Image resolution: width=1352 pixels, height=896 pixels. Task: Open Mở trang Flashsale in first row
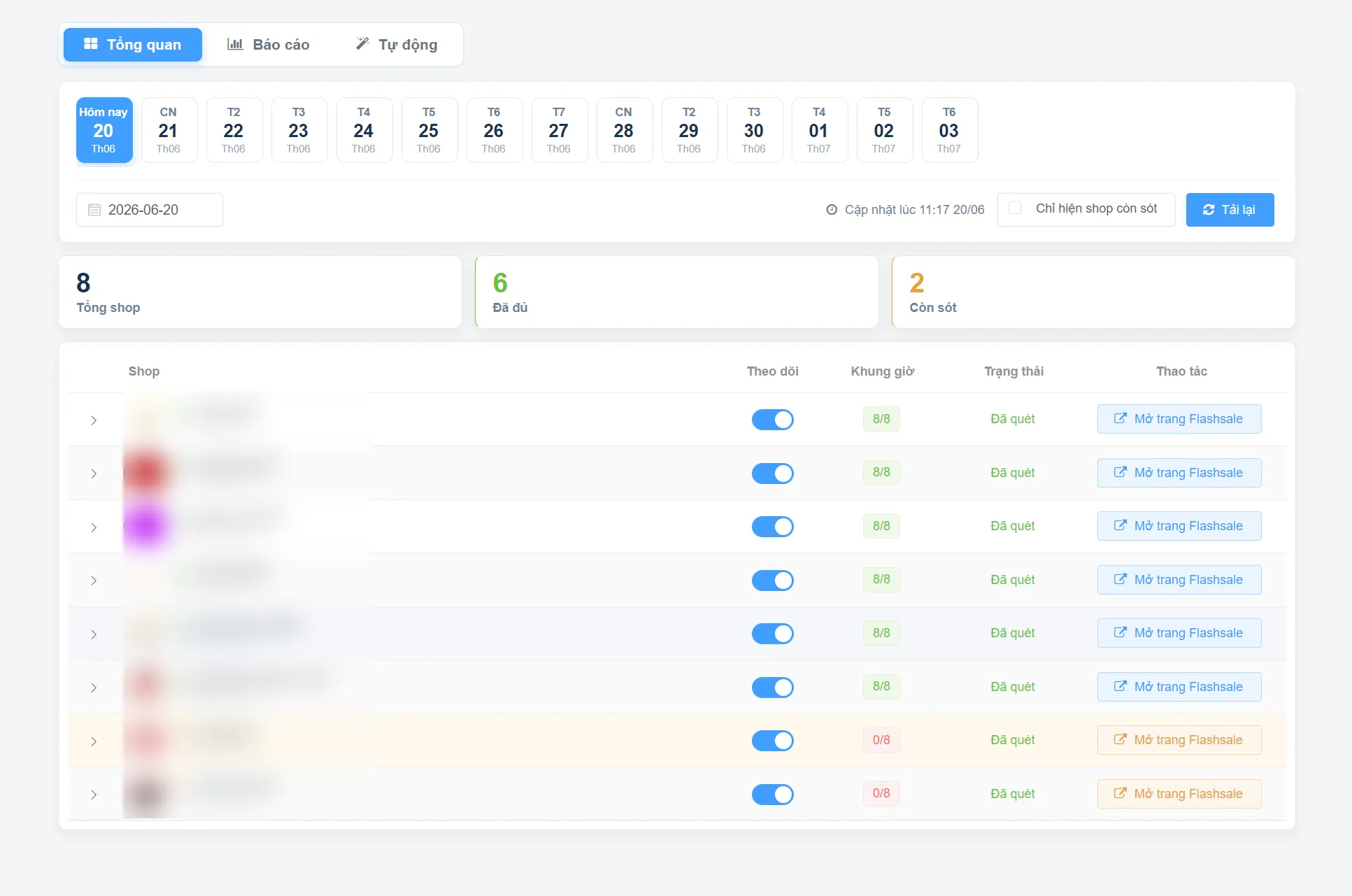[x=1179, y=419]
